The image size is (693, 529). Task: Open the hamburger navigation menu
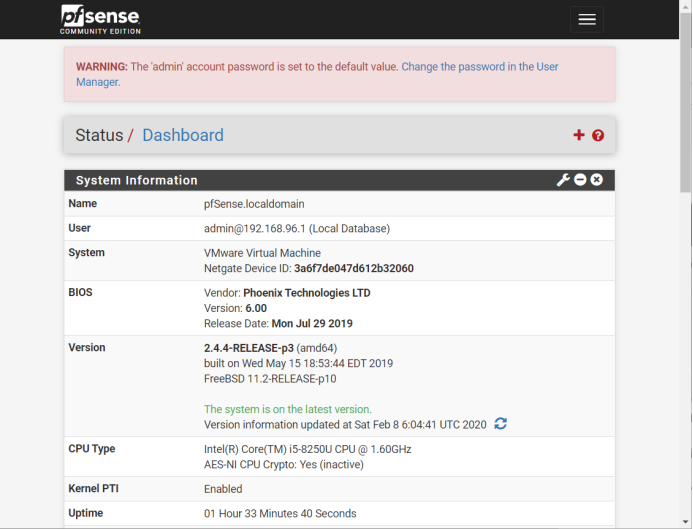point(586,19)
